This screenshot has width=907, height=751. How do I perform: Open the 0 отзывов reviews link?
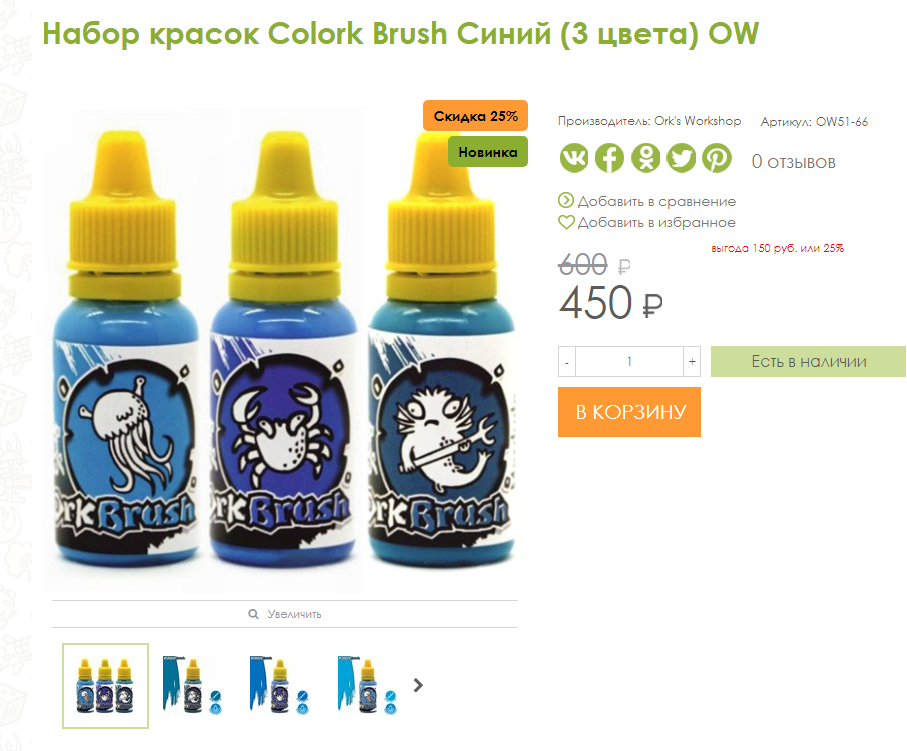point(794,162)
